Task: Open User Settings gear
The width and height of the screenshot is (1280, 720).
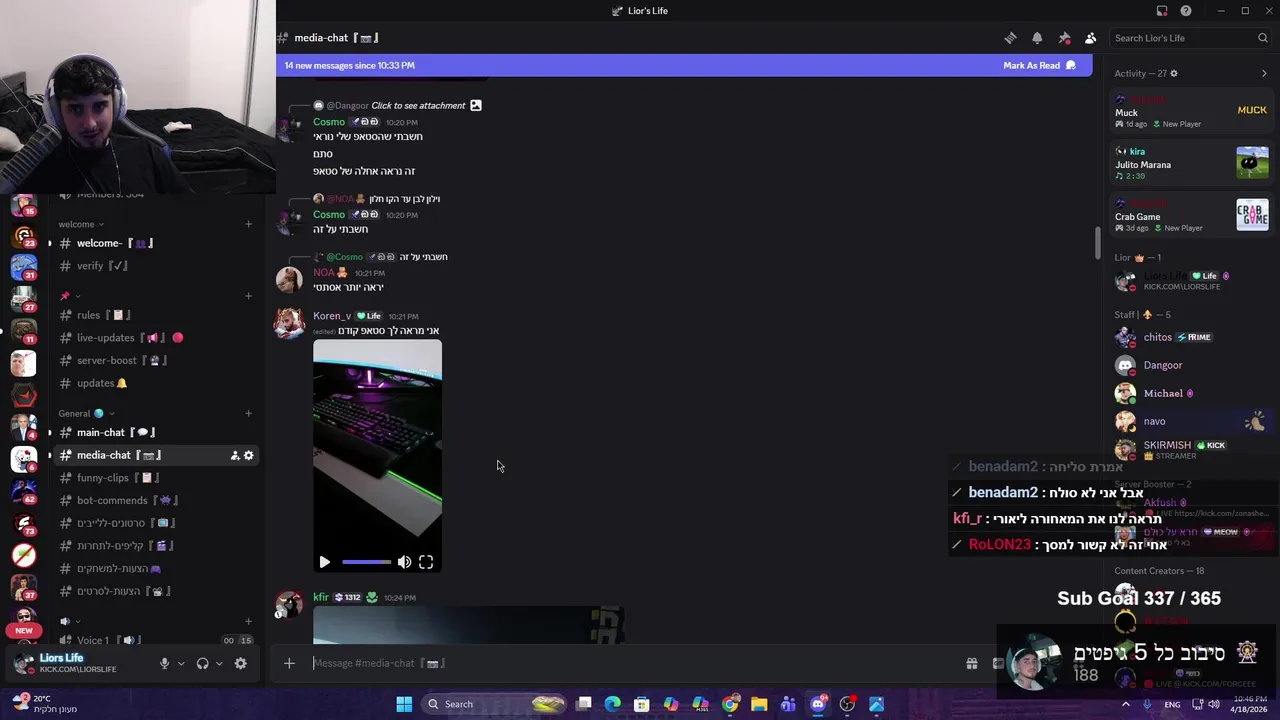Action: coord(241,663)
